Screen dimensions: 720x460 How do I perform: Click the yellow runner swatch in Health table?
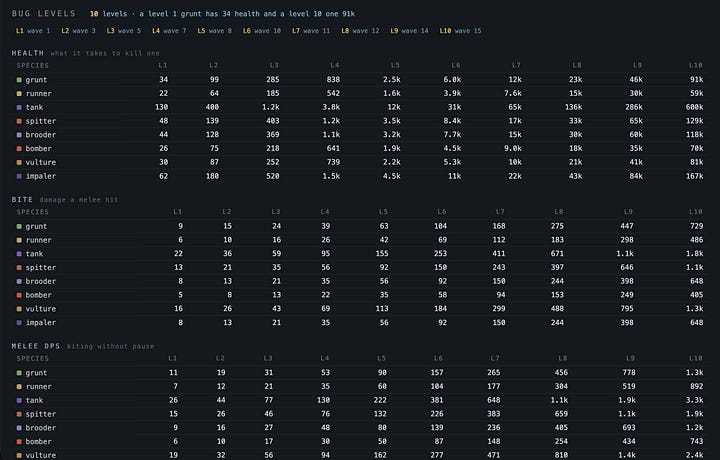tap(19, 94)
